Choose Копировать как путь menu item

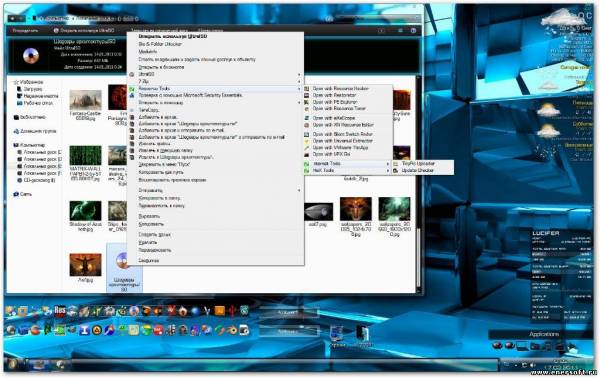161,172
